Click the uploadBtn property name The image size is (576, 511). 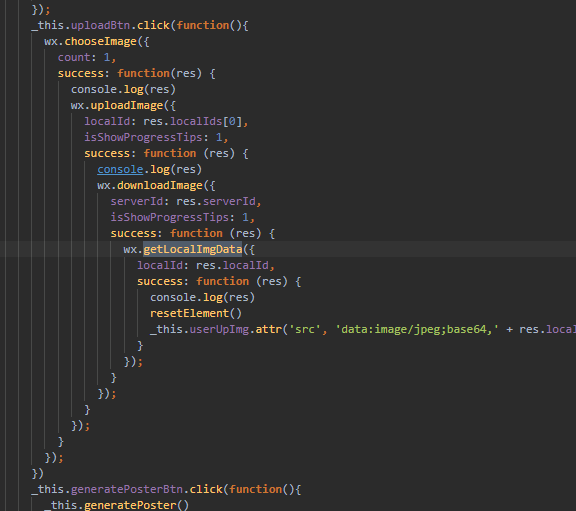(100, 25)
